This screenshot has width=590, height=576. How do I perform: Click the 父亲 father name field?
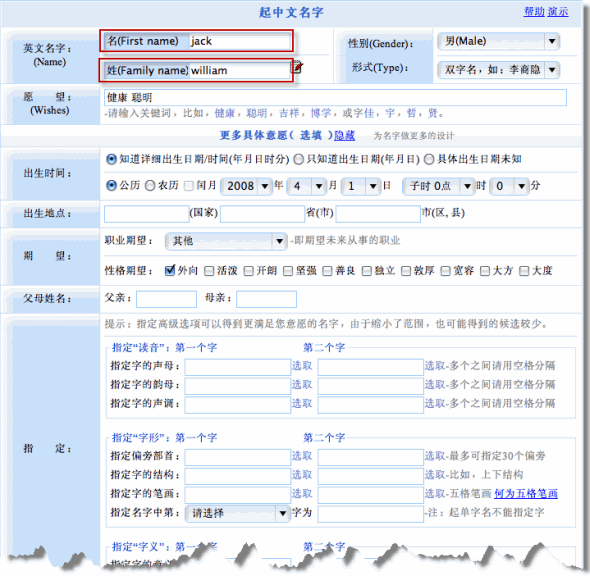(x=166, y=299)
